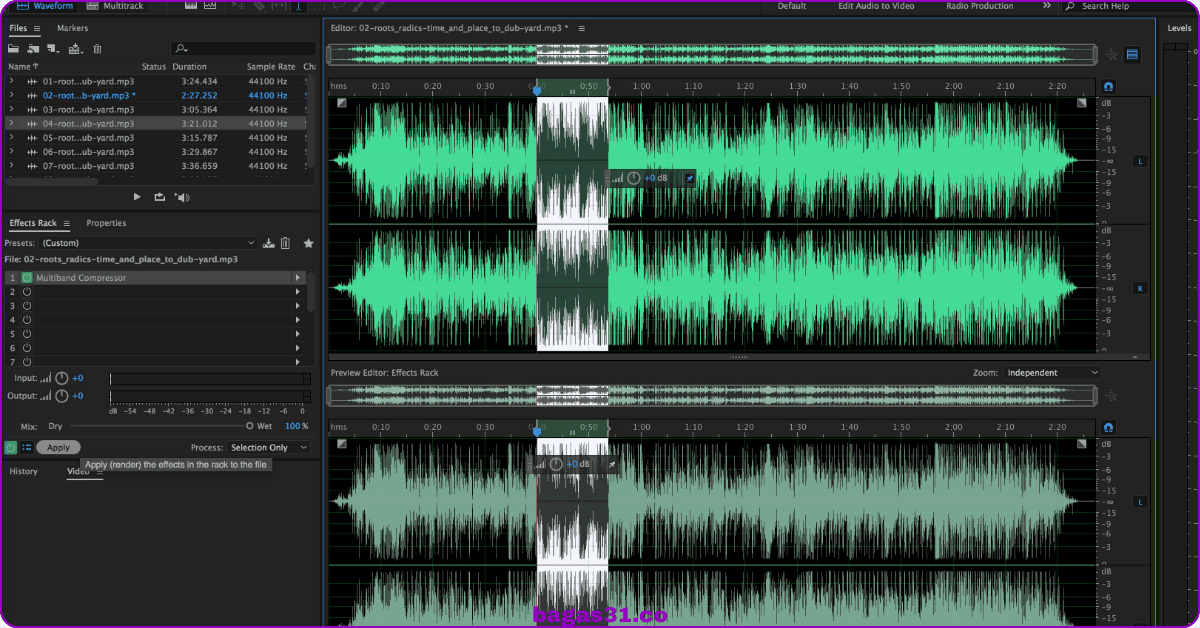Image resolution: width=1200 pixels, height=628 pixels.
Task: Toggle the power button of effect slot 4
Action: (27, 319)
